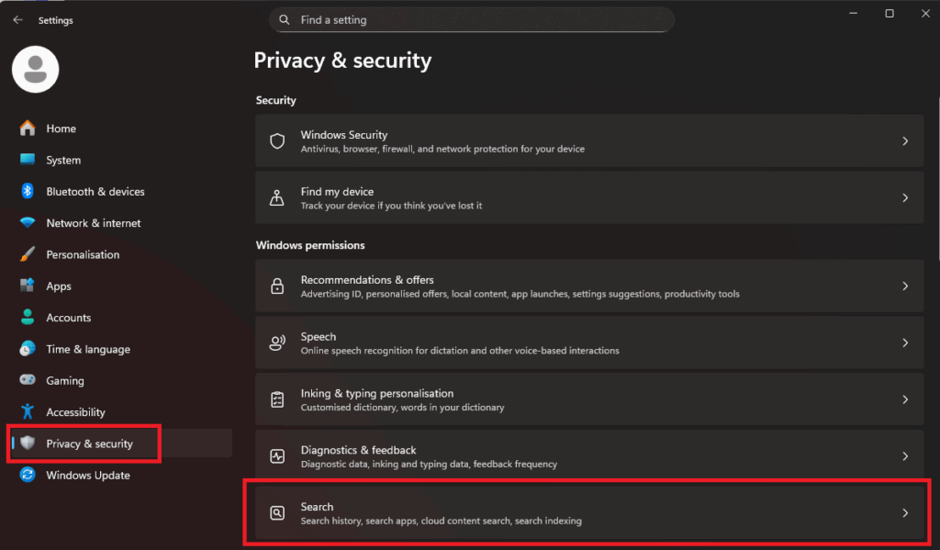Open Find my device via chevron

coord(905,198)
